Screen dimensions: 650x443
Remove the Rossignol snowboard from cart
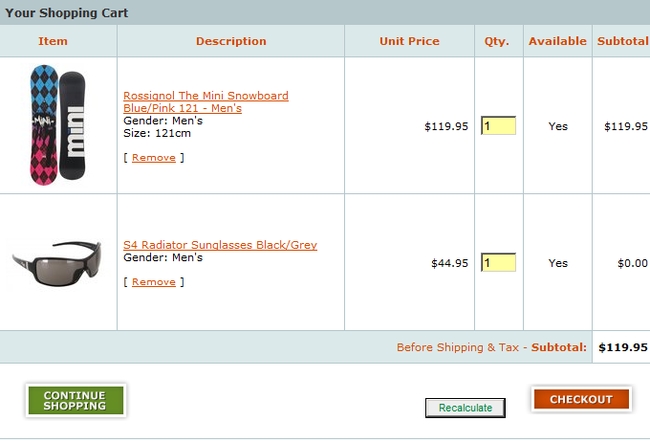pyautogui.click(x=153, y=158)
